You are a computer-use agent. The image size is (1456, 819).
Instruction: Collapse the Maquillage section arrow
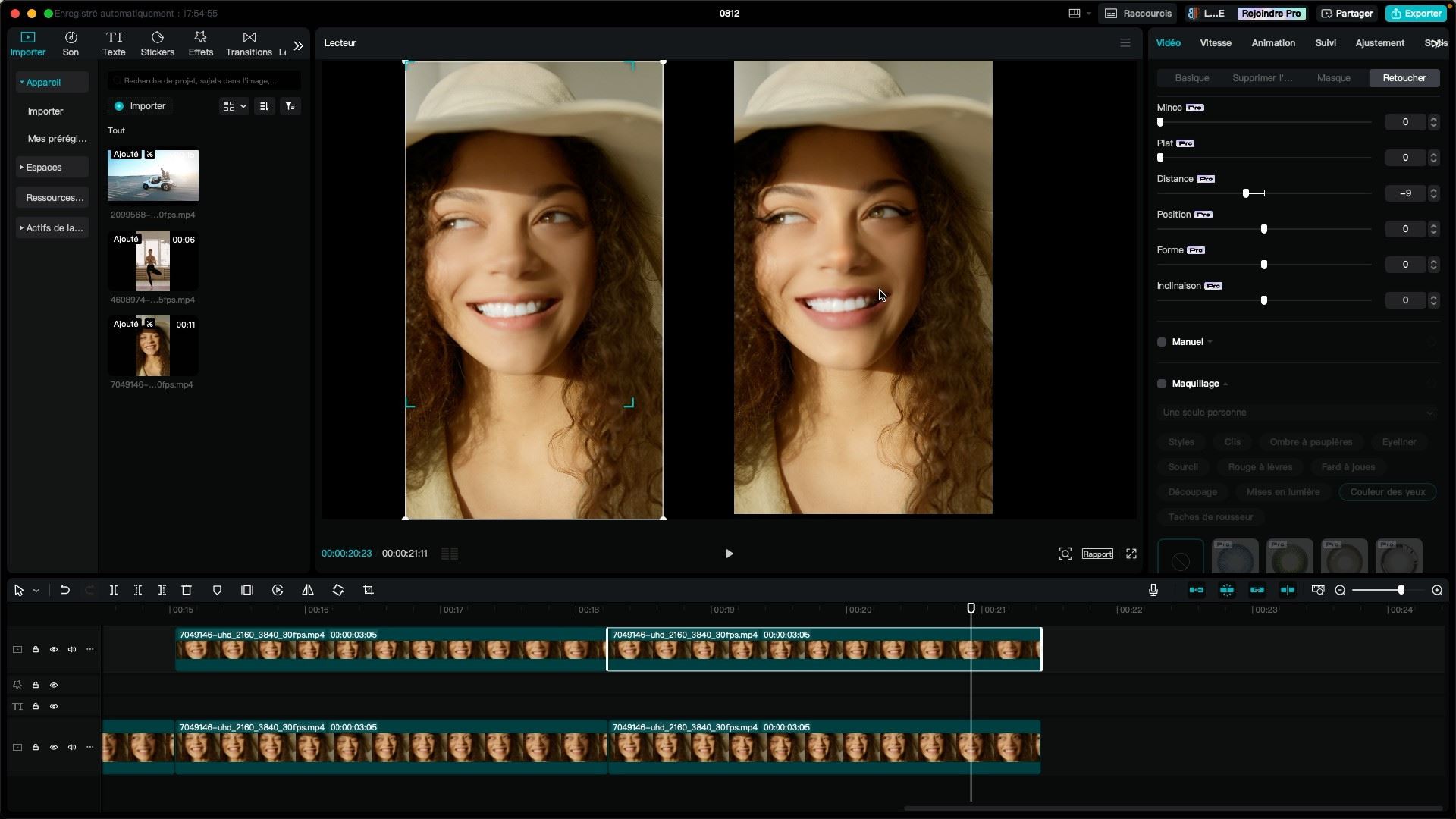pyautogui.click(x=1225, y=384)
